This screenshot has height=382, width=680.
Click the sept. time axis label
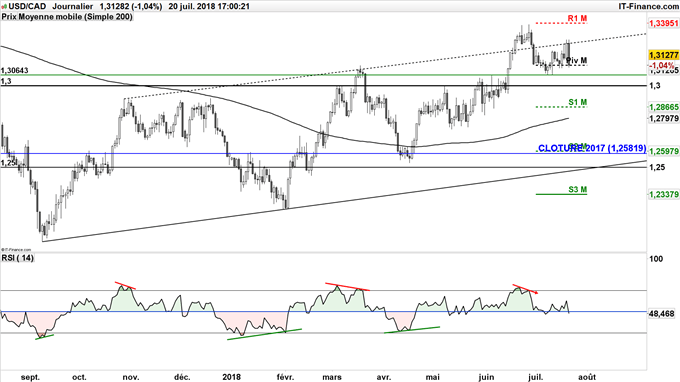pos(30,377)
